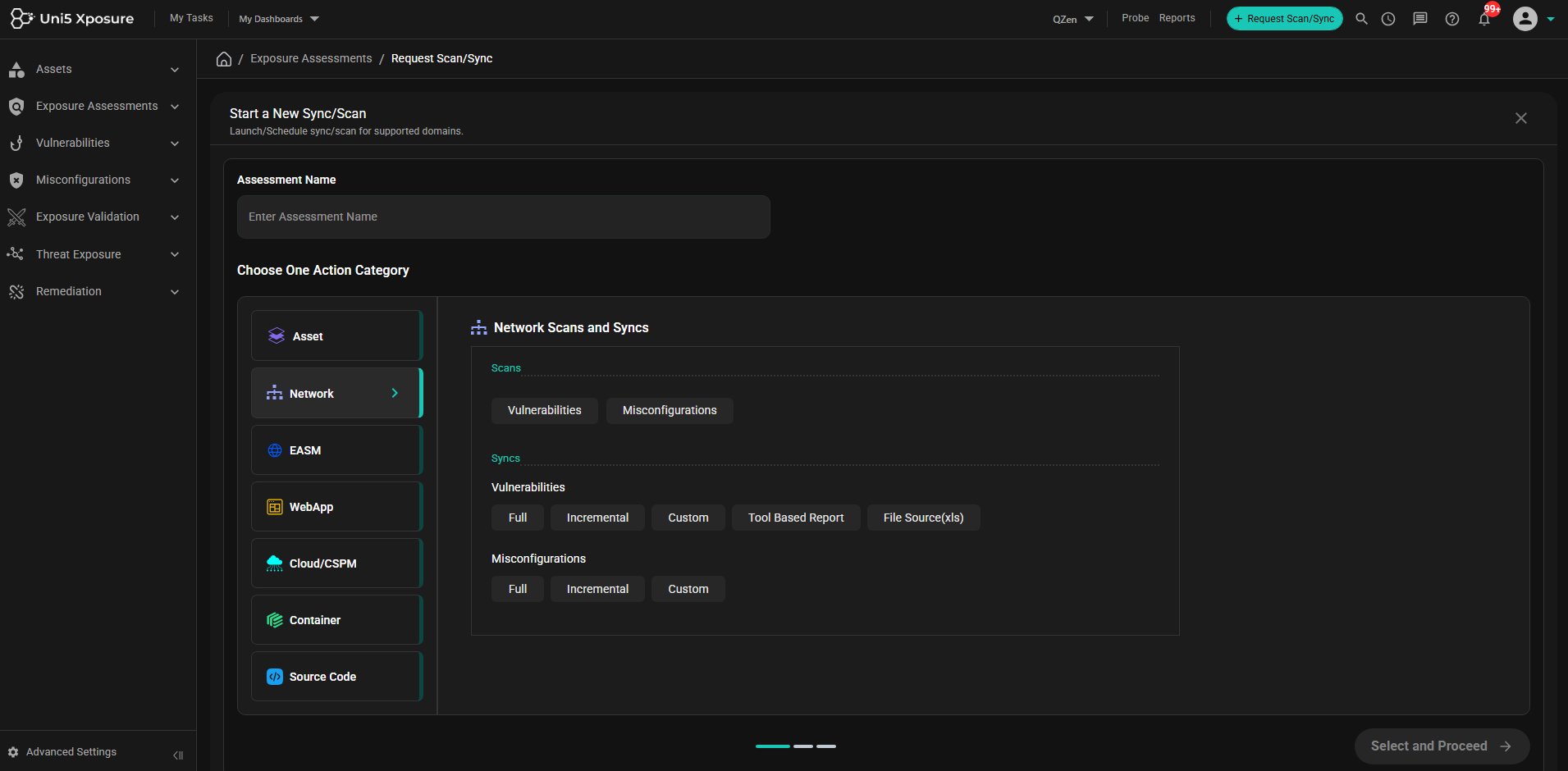
Task: Click the Uni5 Xposure logo icon
Action: [x=22, y=18]
